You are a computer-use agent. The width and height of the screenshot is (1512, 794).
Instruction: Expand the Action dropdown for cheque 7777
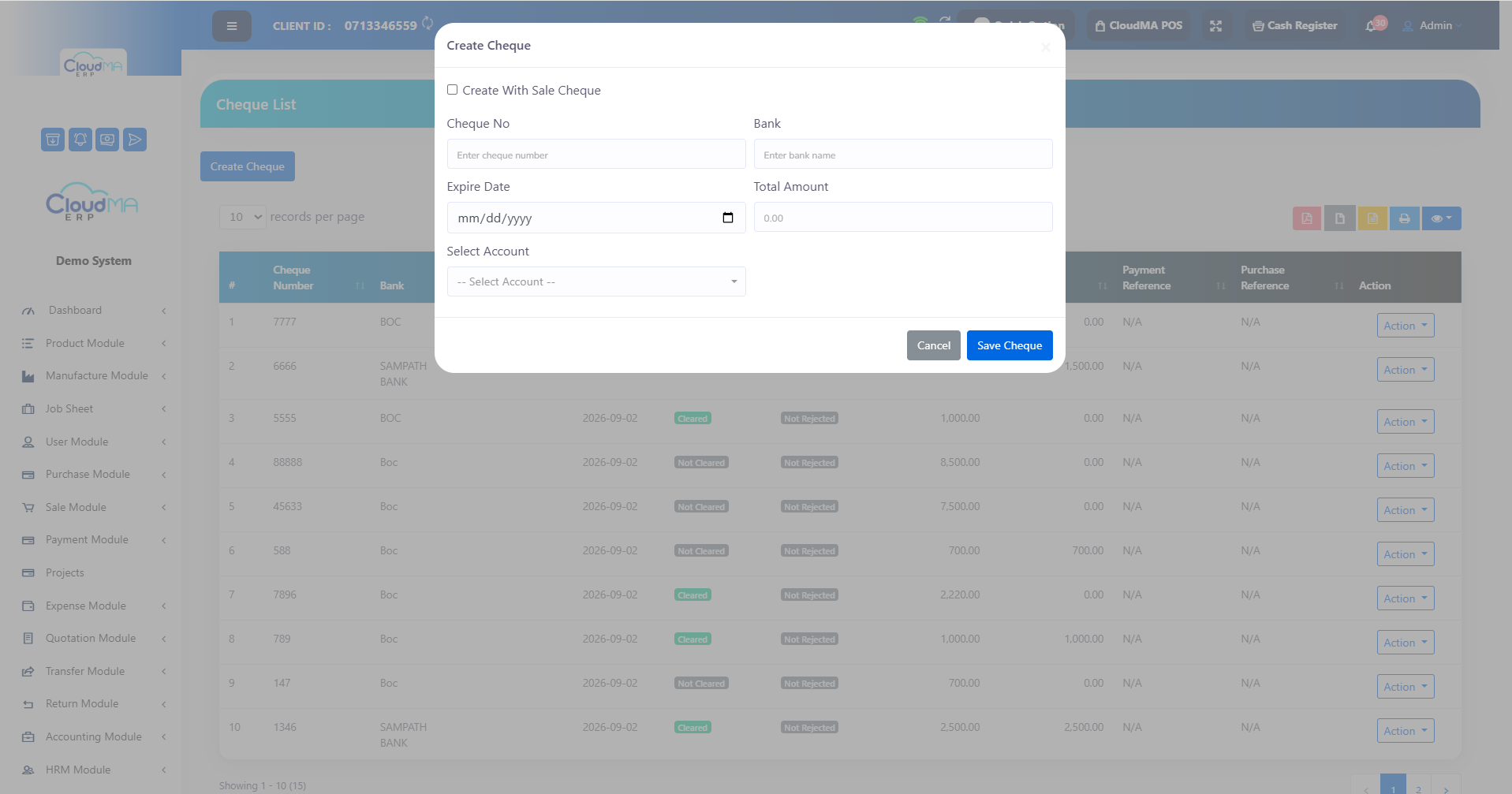[x=1406, y=326]
